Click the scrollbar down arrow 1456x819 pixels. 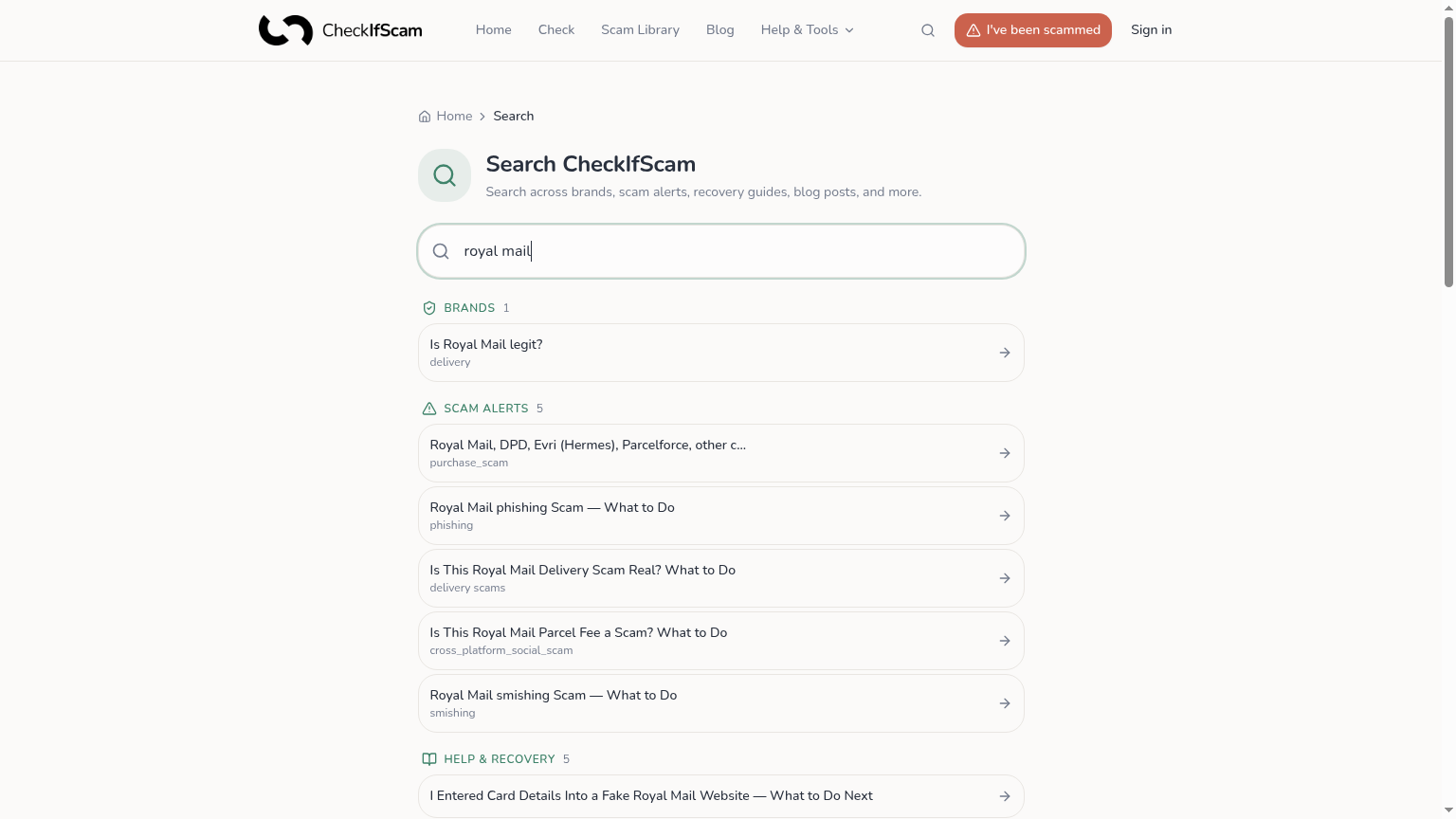coord(1448,811)
